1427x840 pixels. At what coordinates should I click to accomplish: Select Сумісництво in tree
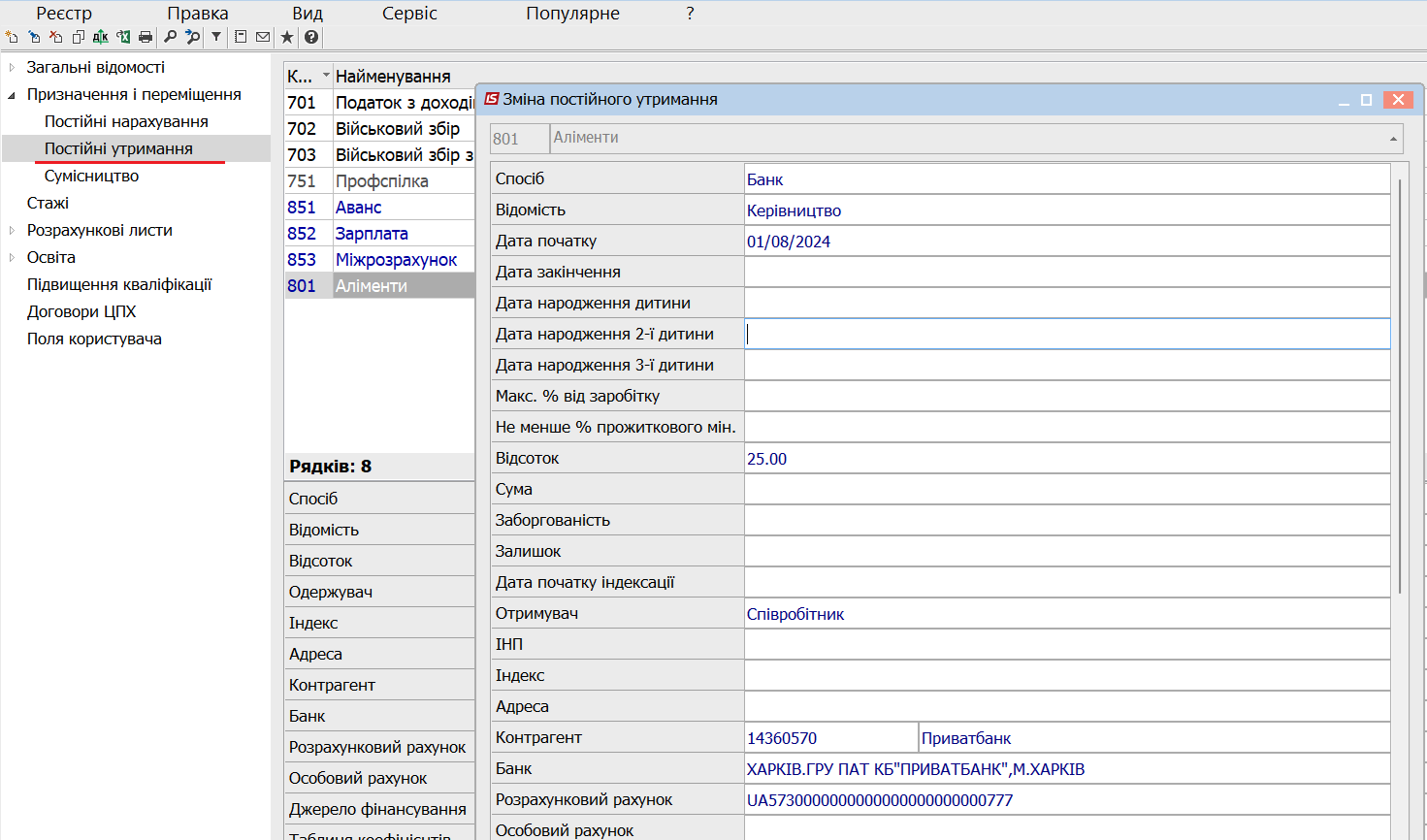point(91,176)
